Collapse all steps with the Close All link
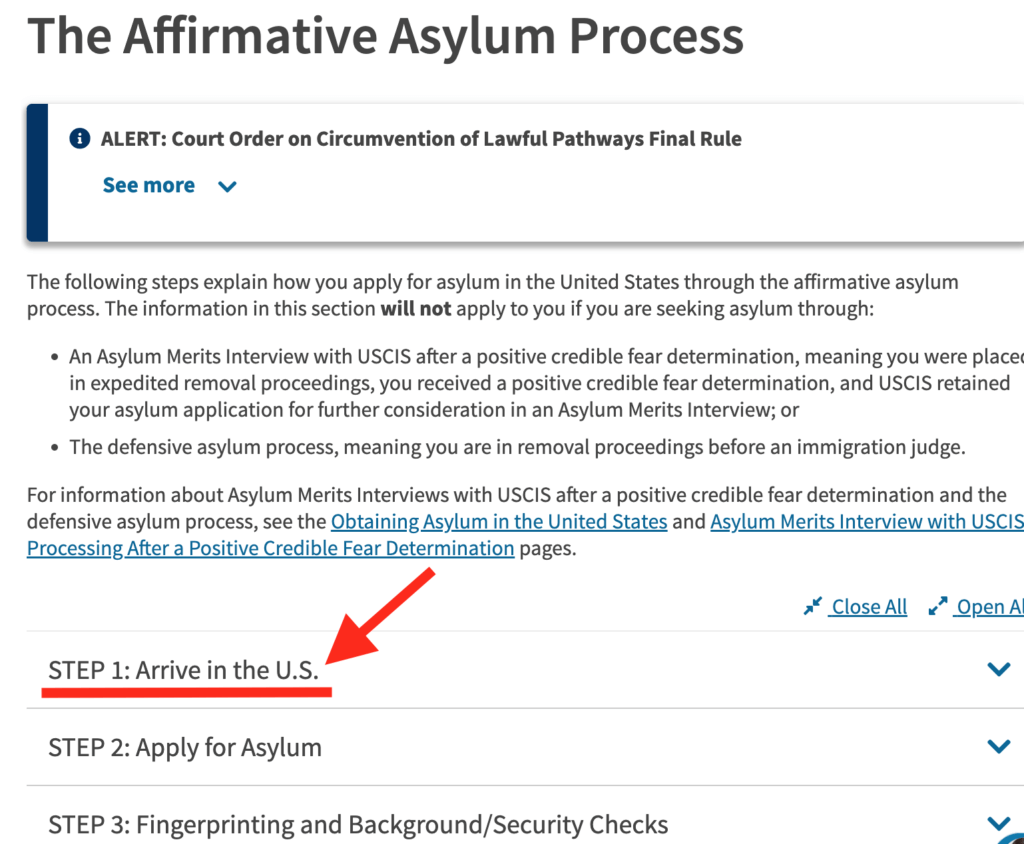Screen dimensions: 1024x844 869,606
